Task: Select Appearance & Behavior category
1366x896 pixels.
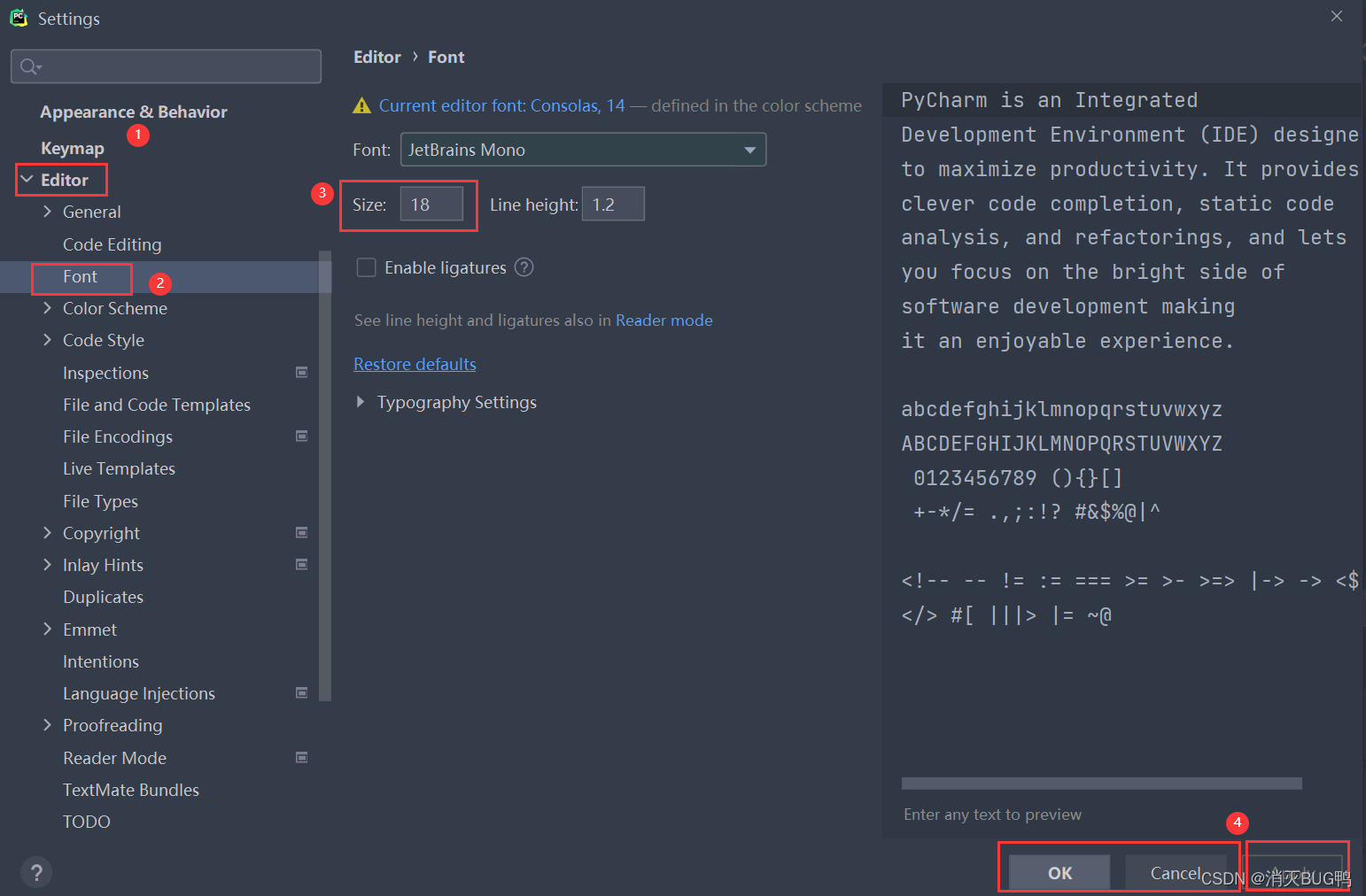Action: [134, 112]
